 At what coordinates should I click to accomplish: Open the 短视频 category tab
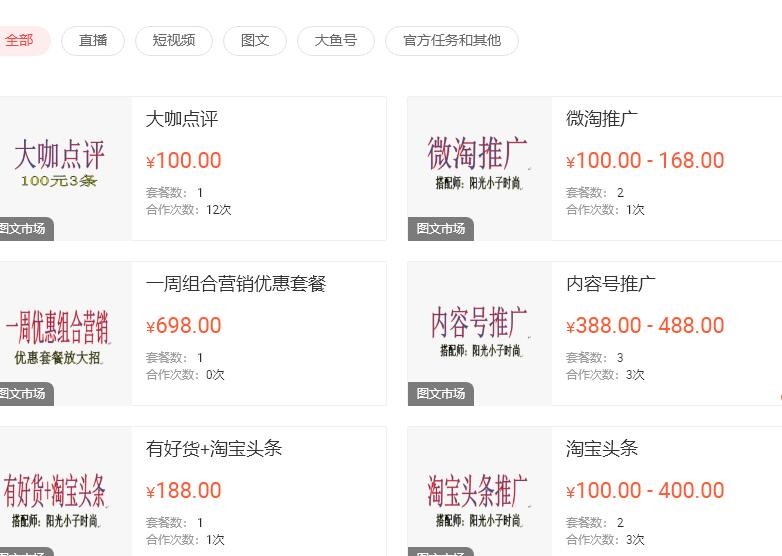click(x=174, y=40)
